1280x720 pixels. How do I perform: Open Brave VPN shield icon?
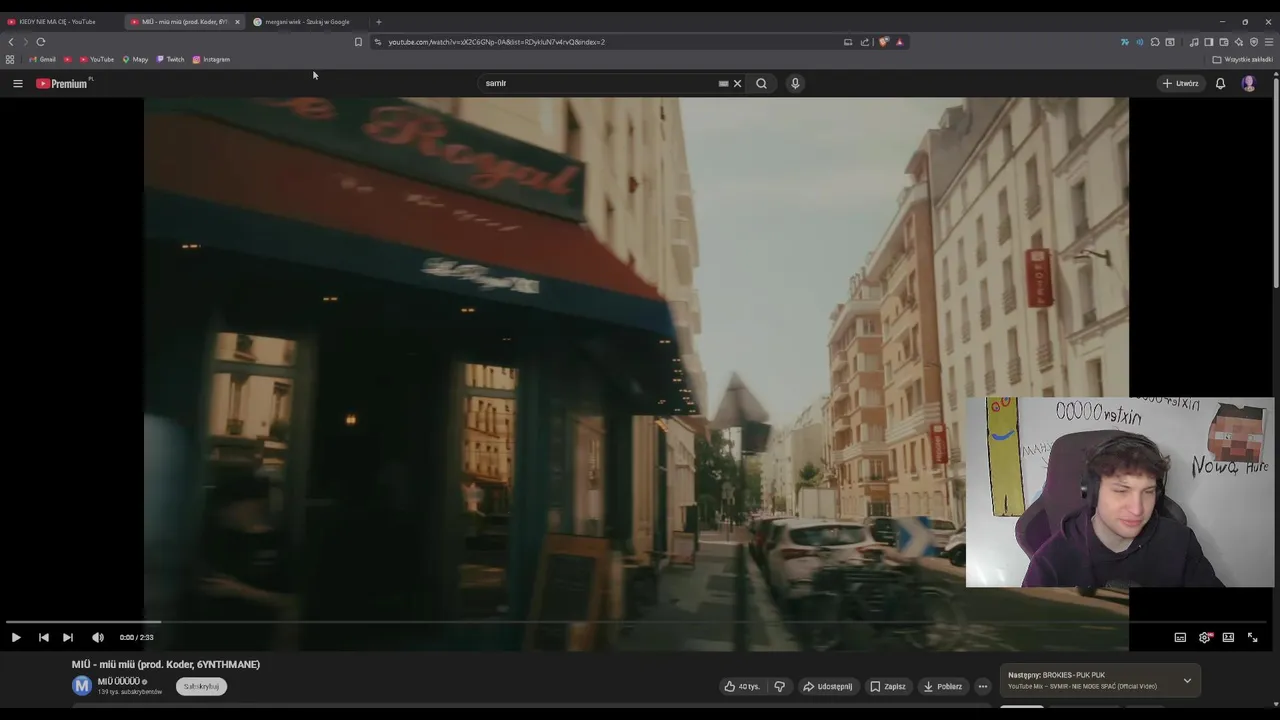pyautogui.click(x=1254, y=42)
